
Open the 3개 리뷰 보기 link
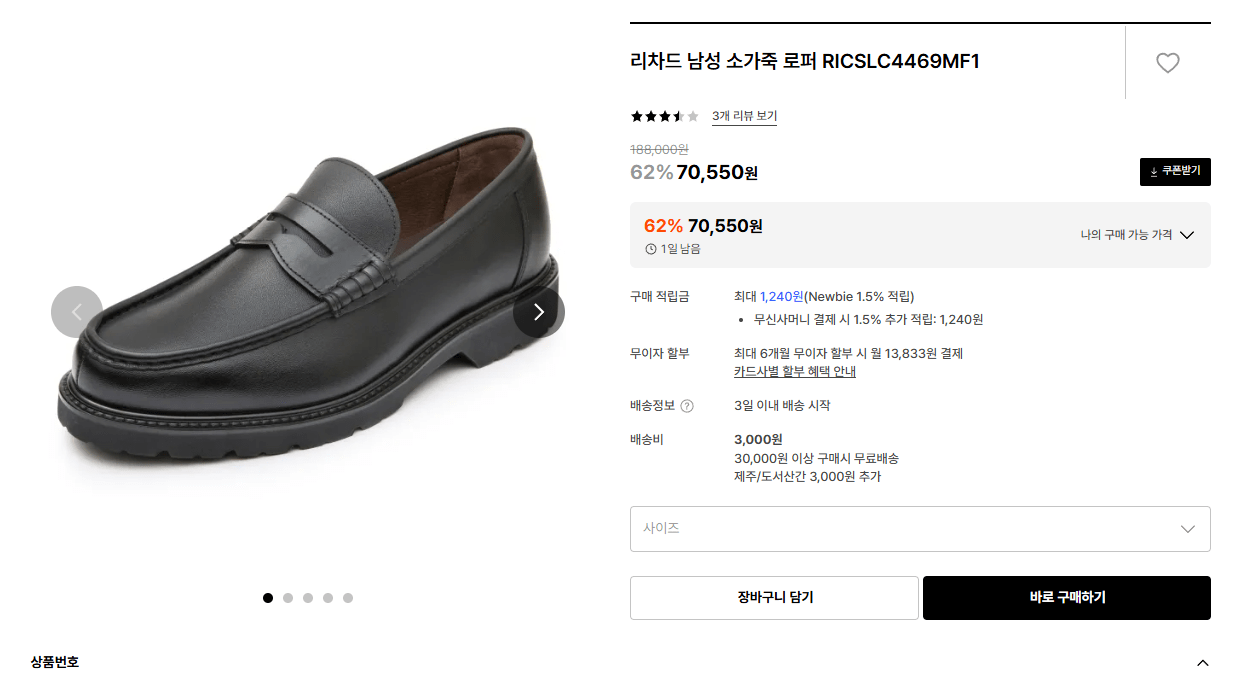[744, 117]
